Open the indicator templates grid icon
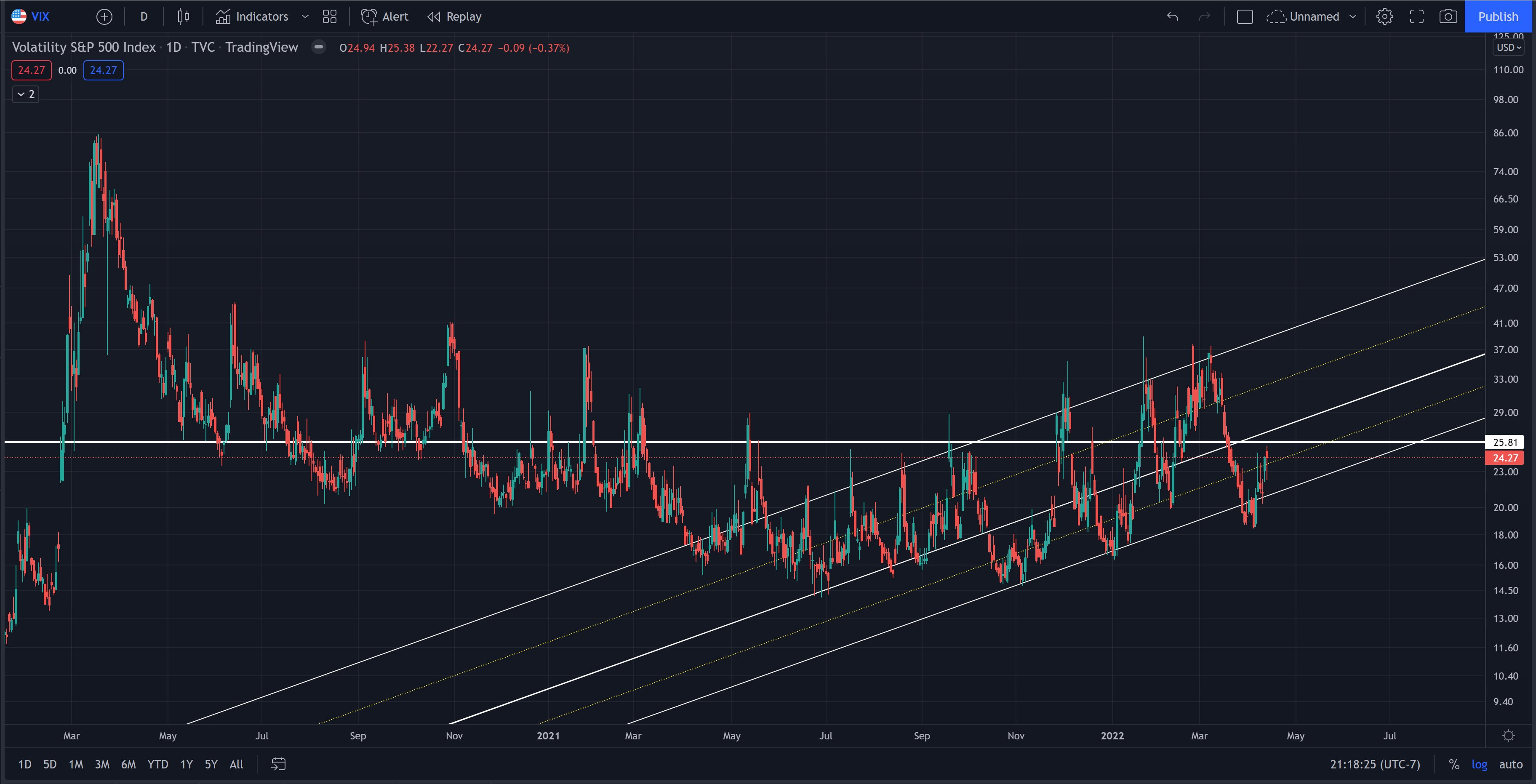The height and width of the screenshot is (784, 1536). tap(329, 17)
